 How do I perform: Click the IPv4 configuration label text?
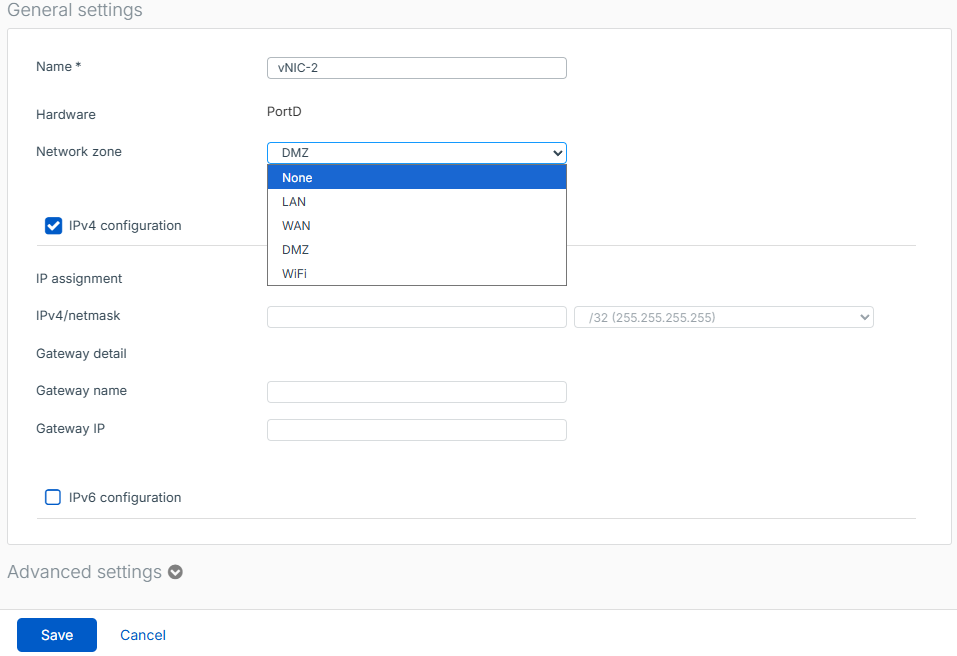[x=125, y=226]
